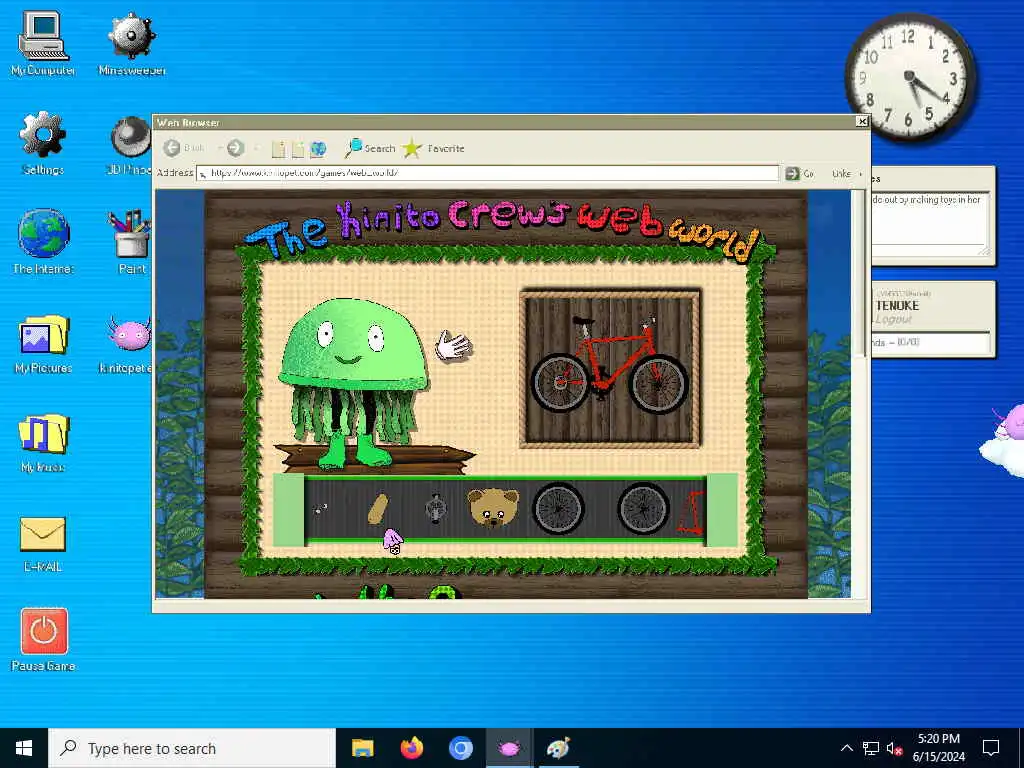Viewport: 1024px width, 768px height.
Task: Click the taskbar clock showing 5:20 PM
Action: tap(938, 748)
